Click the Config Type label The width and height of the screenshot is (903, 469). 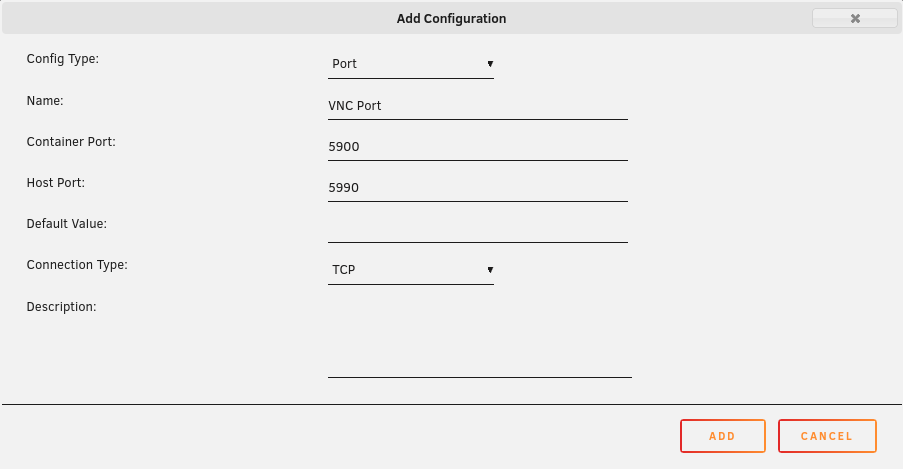coord(63,59)
